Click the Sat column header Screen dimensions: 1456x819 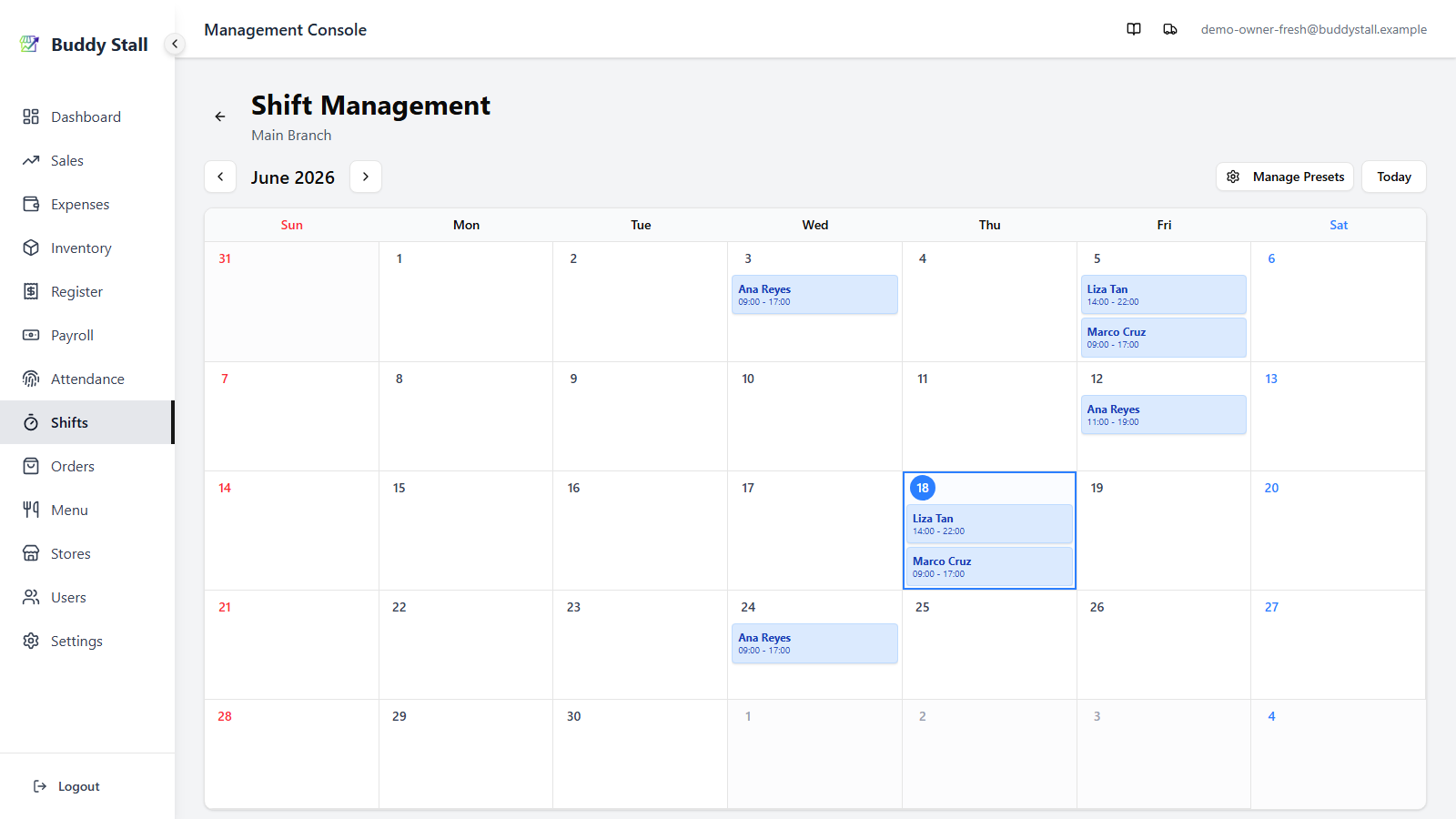pos(1339,225)
